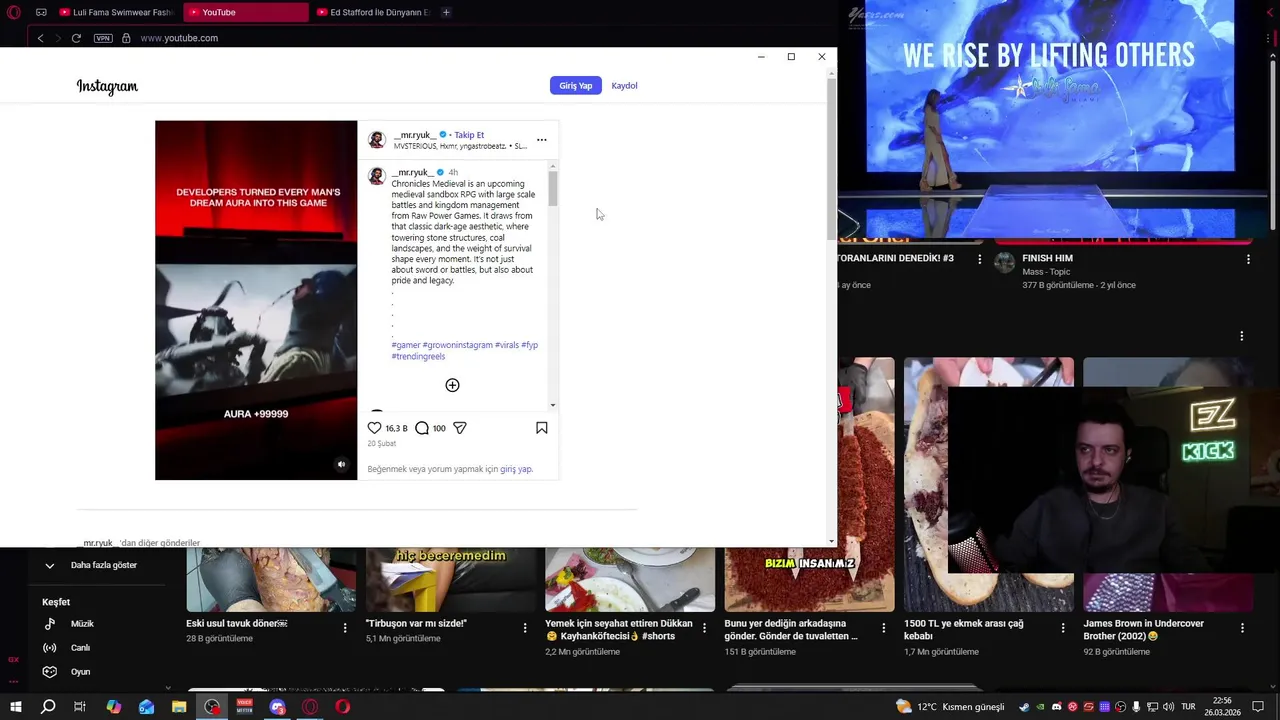1280x720 pixels.
Task: Open Windows taskbar search
Action: (47, 707)
